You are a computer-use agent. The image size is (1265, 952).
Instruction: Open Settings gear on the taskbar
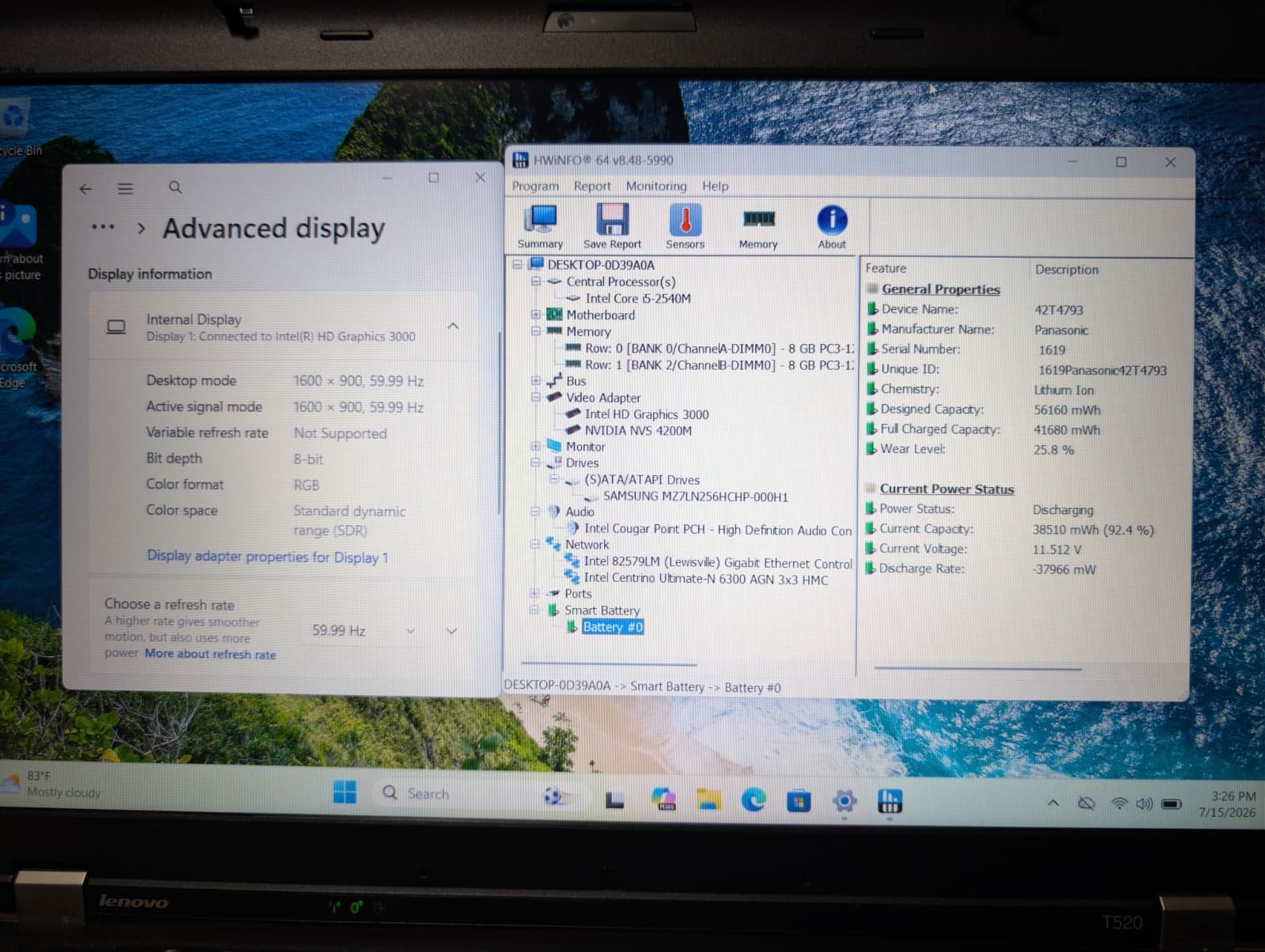coord(844,802)
